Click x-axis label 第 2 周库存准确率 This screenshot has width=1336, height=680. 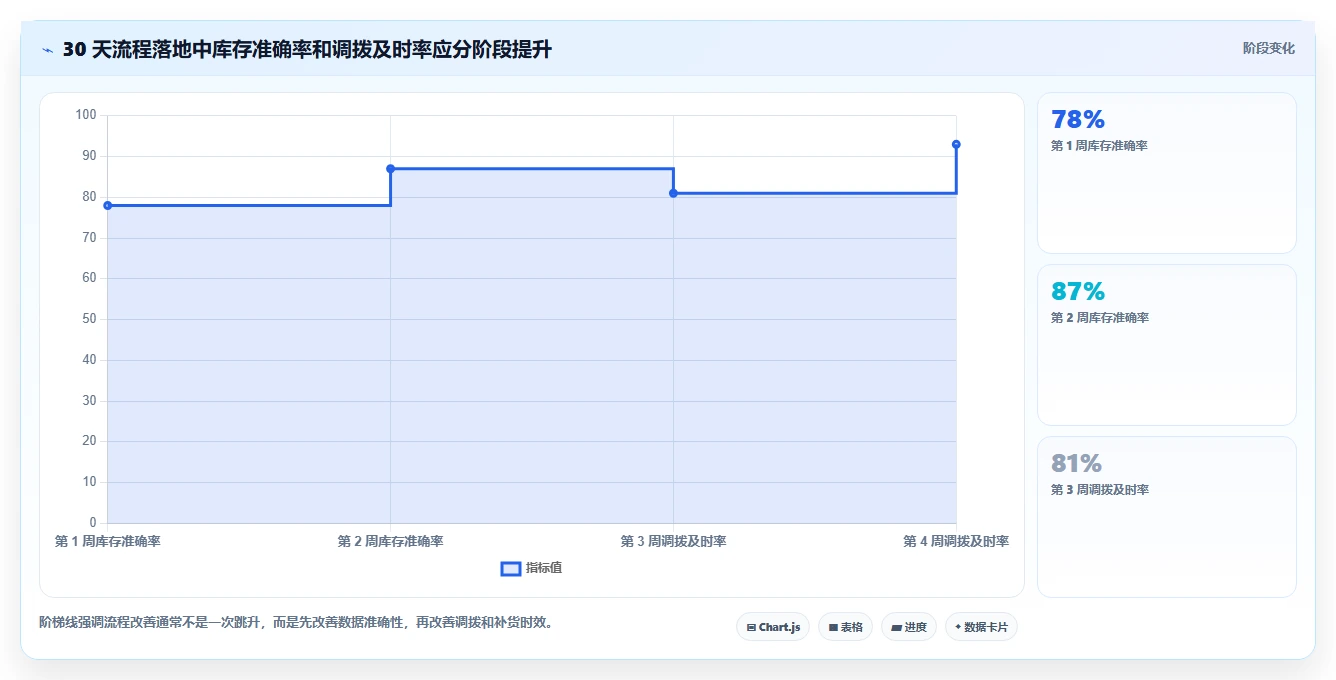[x=390, y=541]
